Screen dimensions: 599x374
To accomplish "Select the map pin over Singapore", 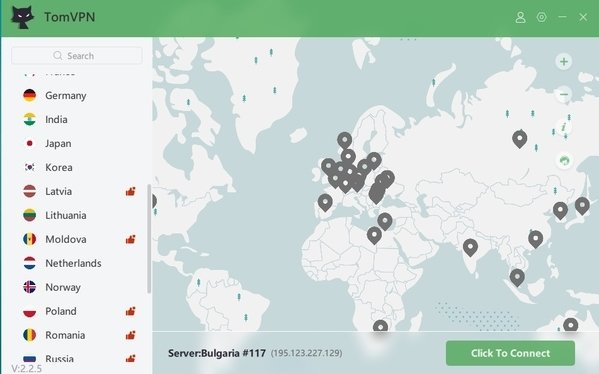I will (517, 278).
